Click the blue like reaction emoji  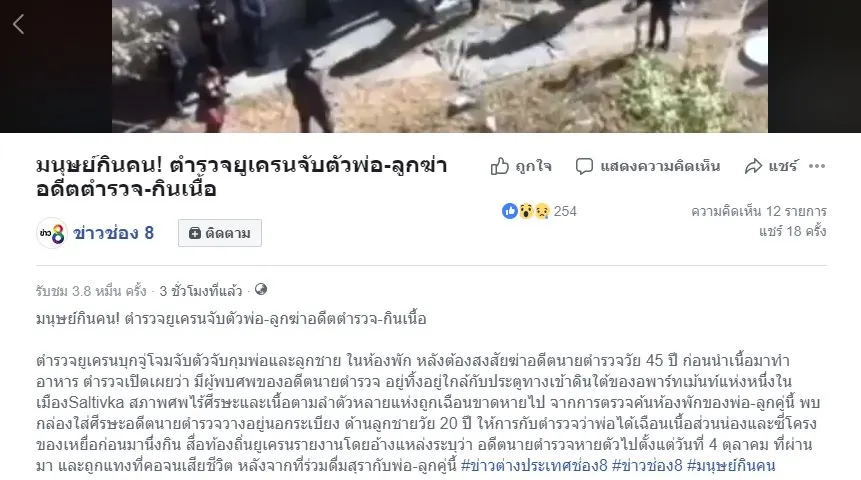coord(510,211)
